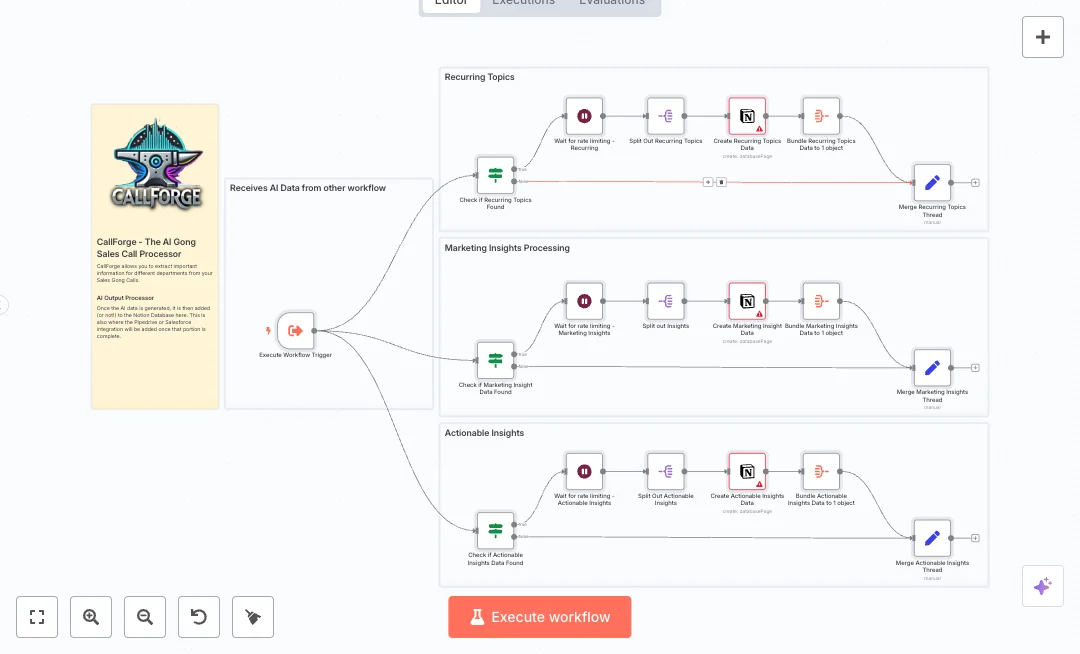This screenshot has height=654, width=1080.
Task: Open the AI assistant sparkle button
Action: tap(1043, 586)
